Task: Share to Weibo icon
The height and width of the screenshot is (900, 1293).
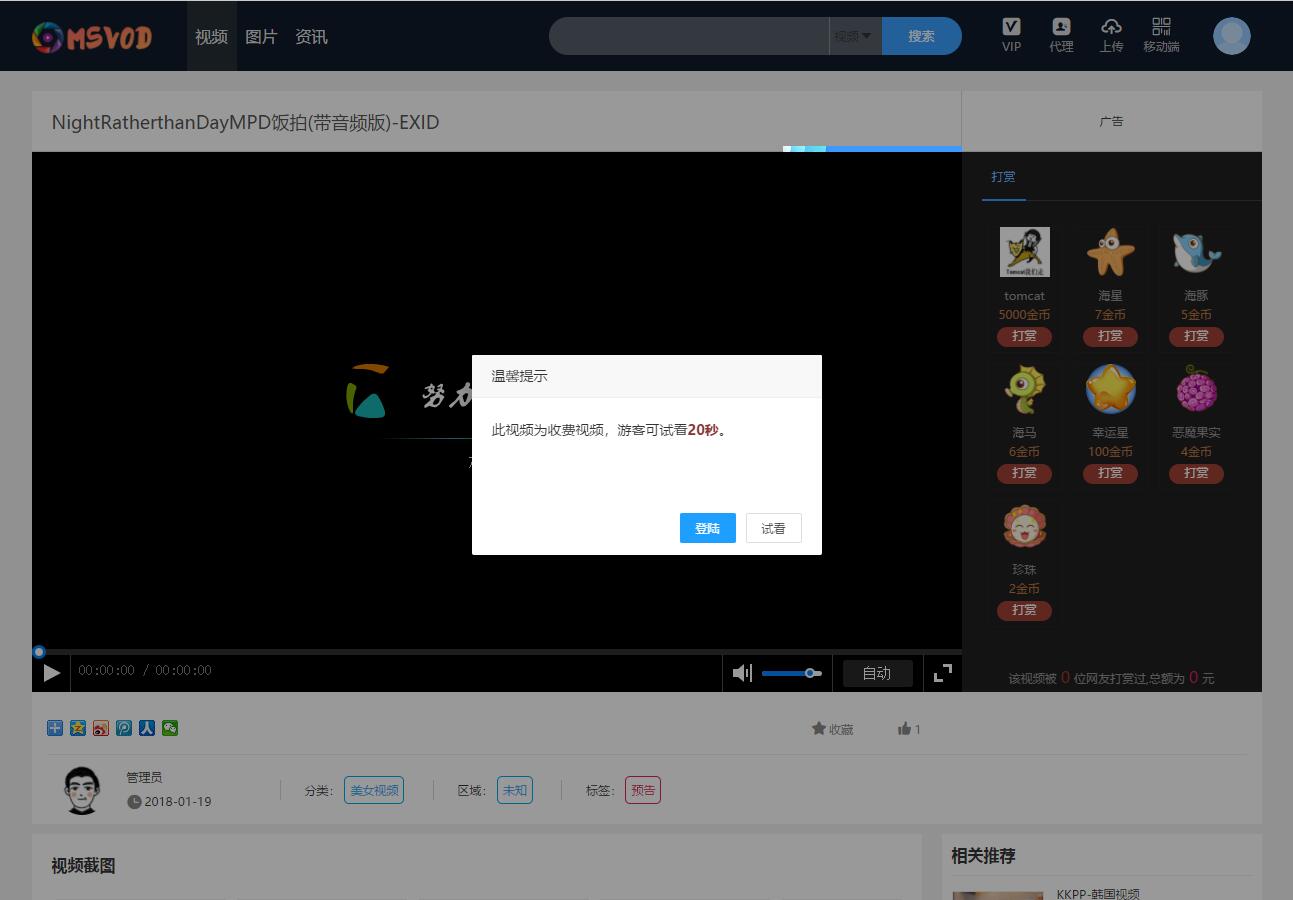Action: [x=101, y=728]
